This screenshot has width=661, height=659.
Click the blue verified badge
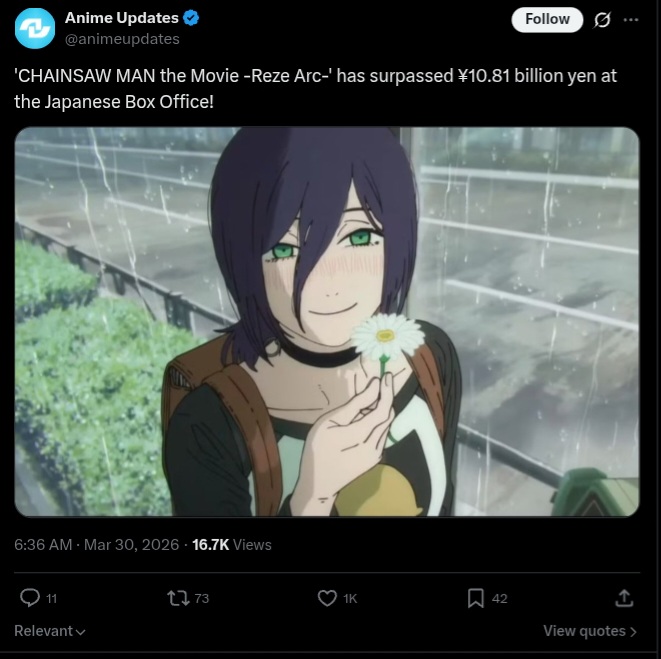(191, 18)
